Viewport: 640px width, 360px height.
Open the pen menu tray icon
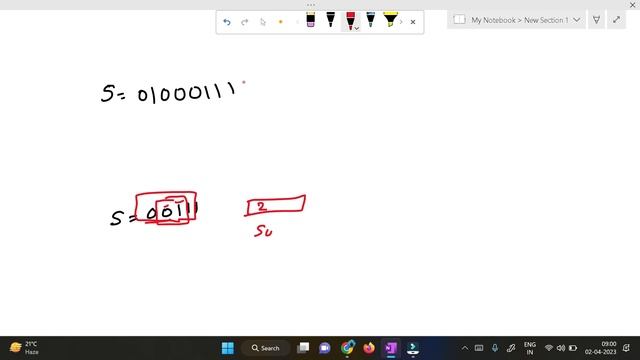tap(511, 348)
